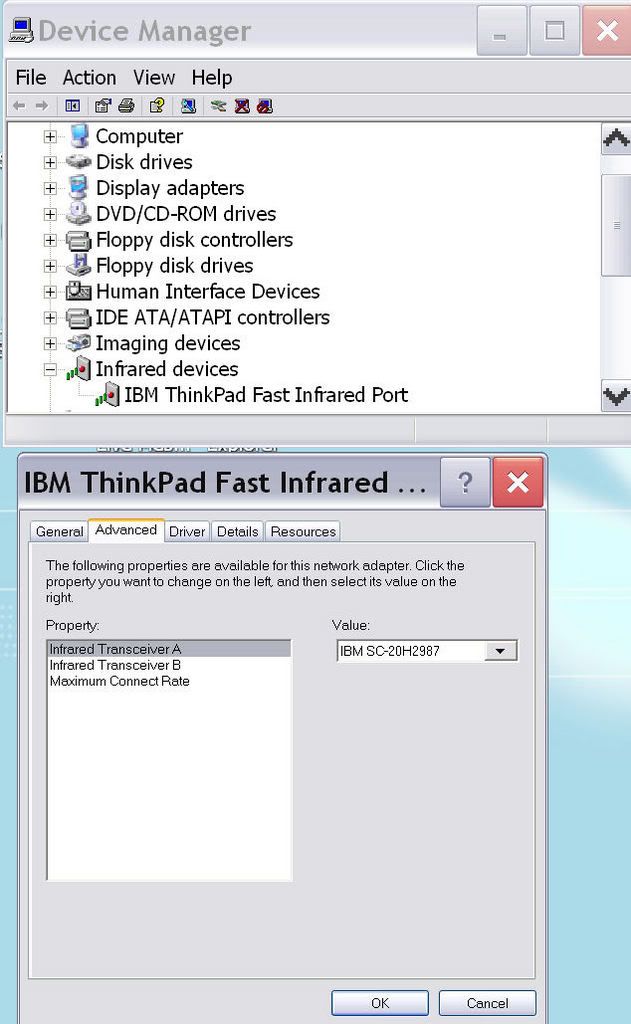Open the Value dropdown for transceiver
631x1024 pixels.
(500, 652)
